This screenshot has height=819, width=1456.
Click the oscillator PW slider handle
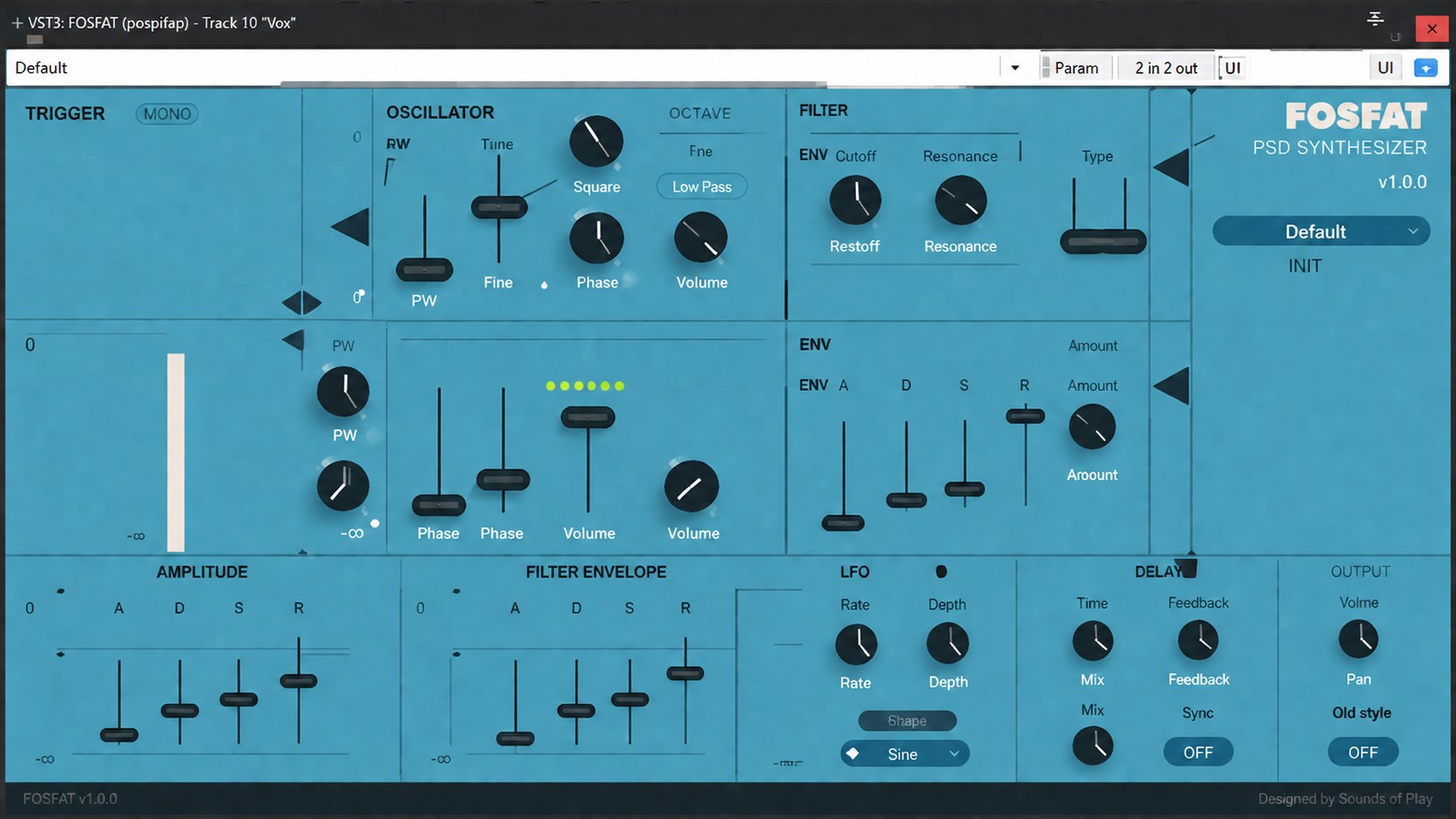point(424,270)
